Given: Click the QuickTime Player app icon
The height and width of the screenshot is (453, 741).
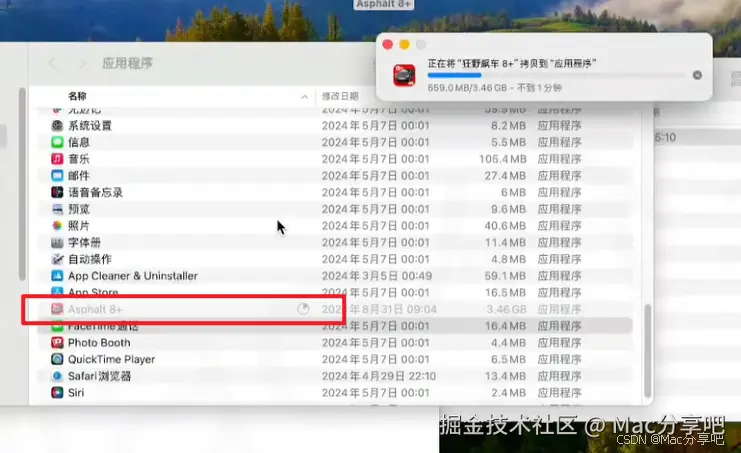Looking at the screenshot, I should coord(57,359).
